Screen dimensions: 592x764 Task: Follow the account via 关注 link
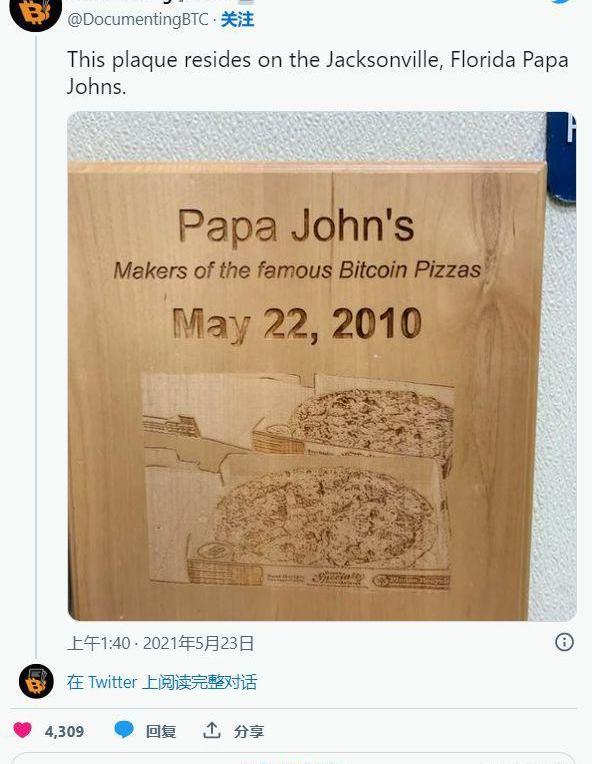[x=237, y=19]
